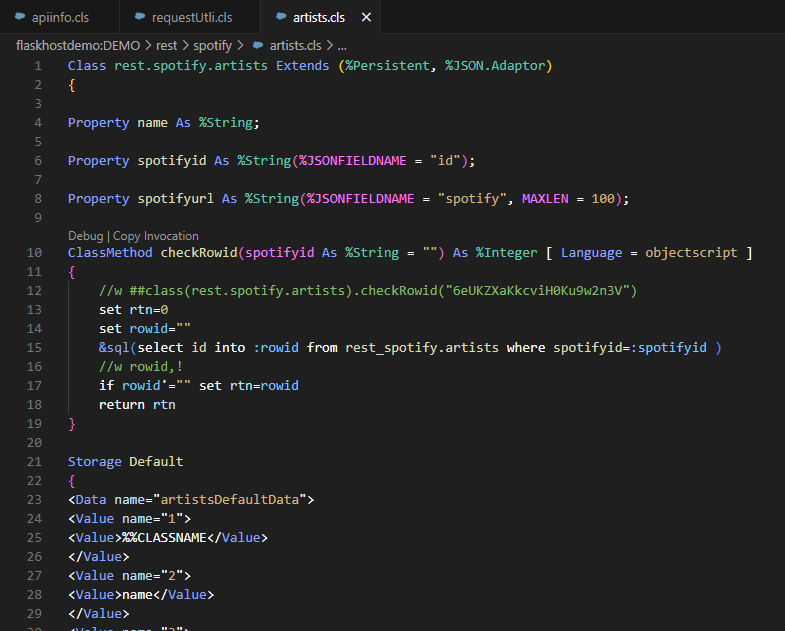Click on '100' value on line 8
This screenshot has width=785, height=631.
(x=603, y=199)
